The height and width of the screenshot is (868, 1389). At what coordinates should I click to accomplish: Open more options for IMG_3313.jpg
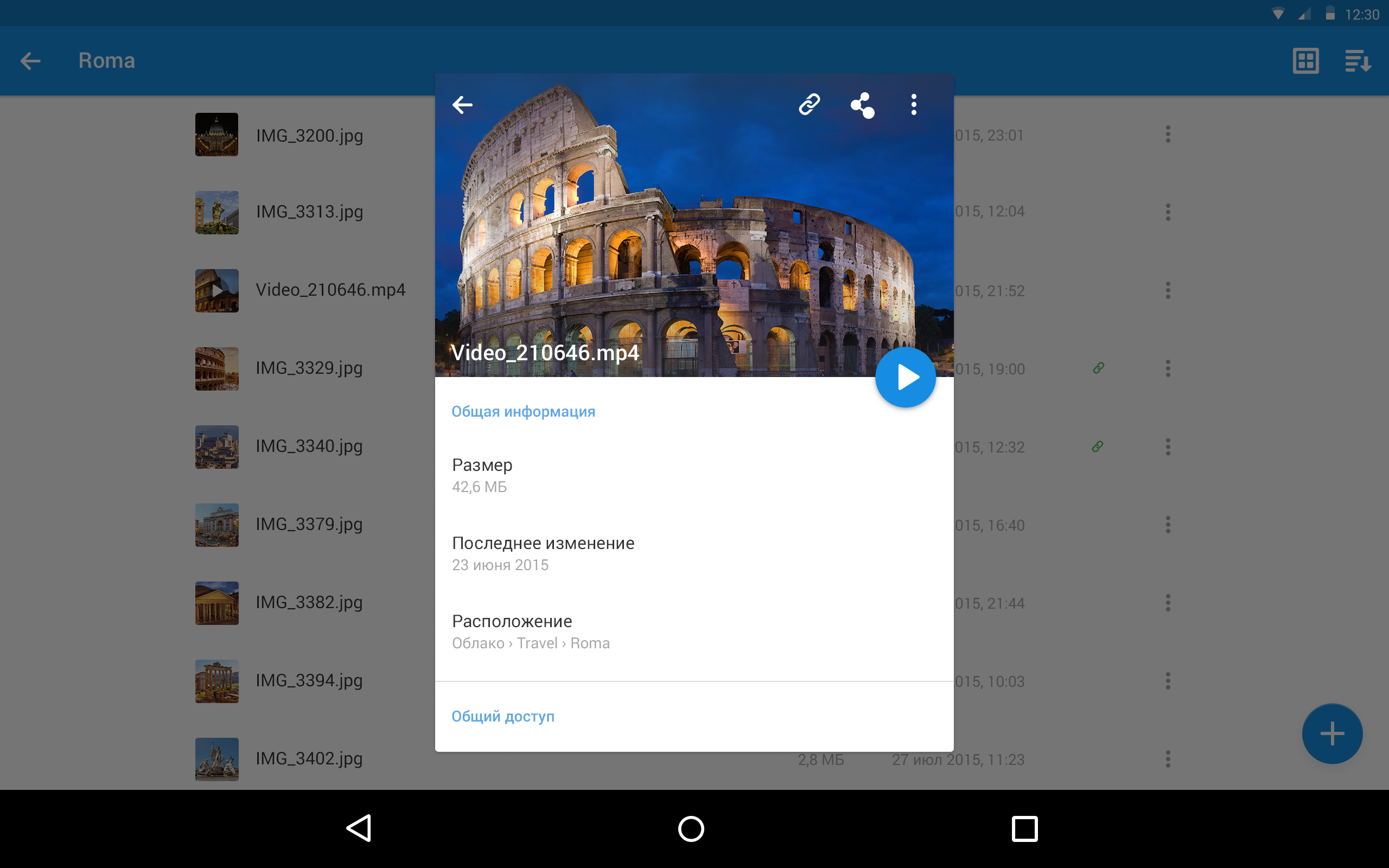(x=1168, y=212)
